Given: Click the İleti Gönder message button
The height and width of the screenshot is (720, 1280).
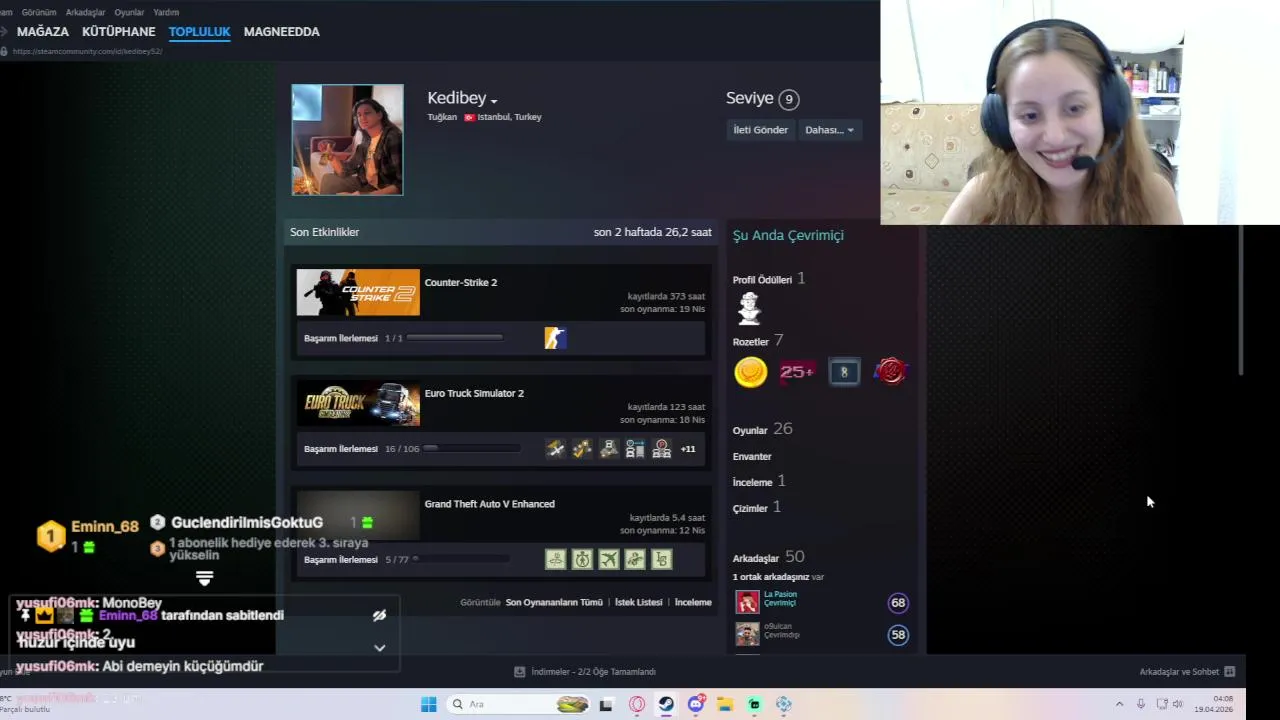Looking at the screenshot, I should click(760, 130).
